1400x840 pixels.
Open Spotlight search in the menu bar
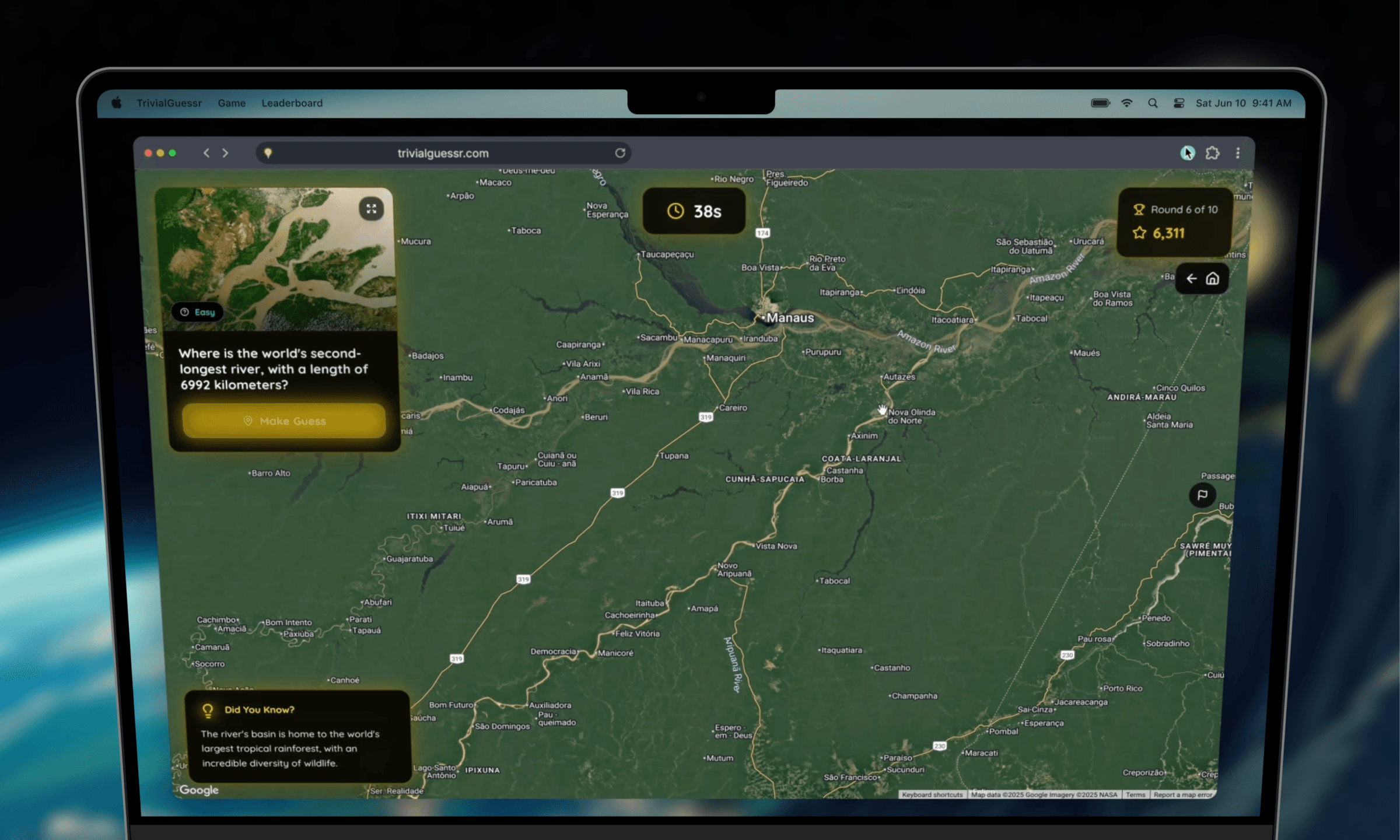(1153, 103)
